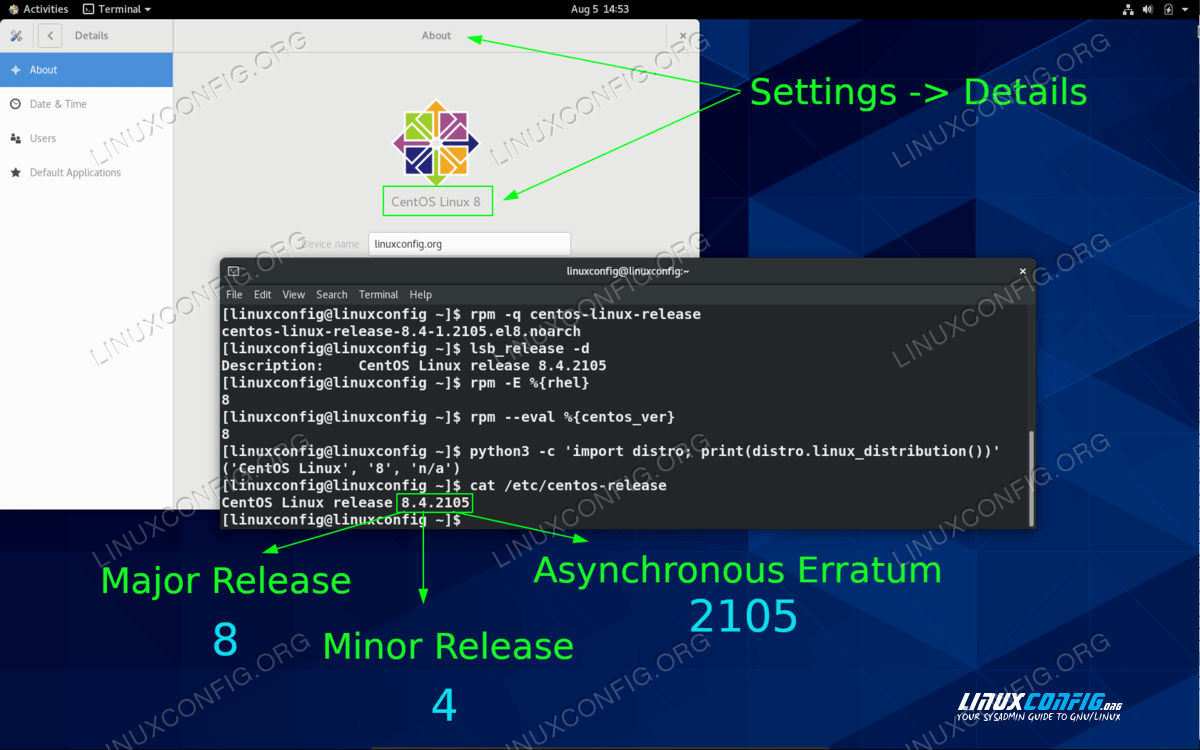Click the CentOS Linux 8 label
The image size is (1200, 750).
click(x=436, y=202)
